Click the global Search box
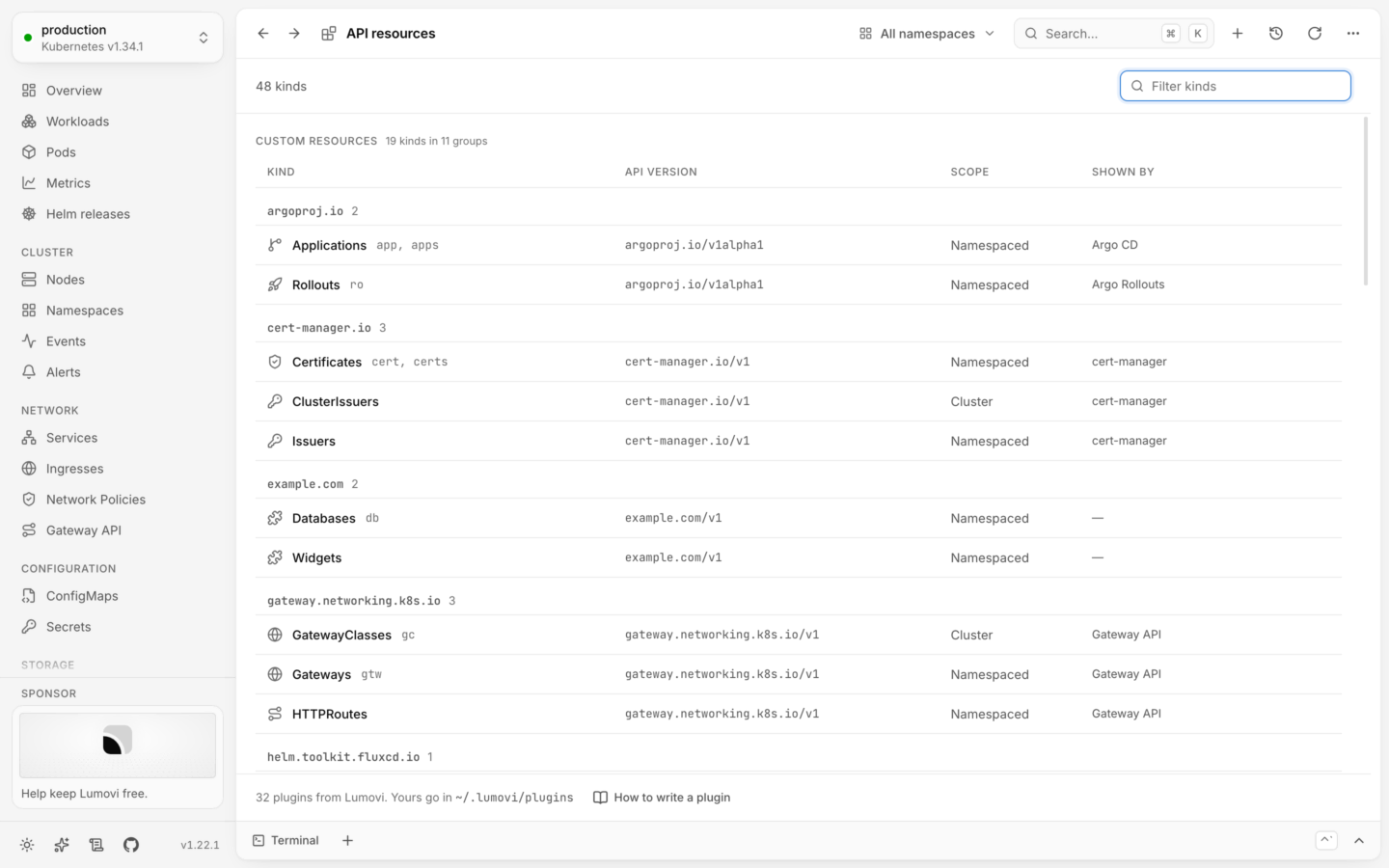The width and height of the screenshot is (1389, 868). tap(1114, 34)
